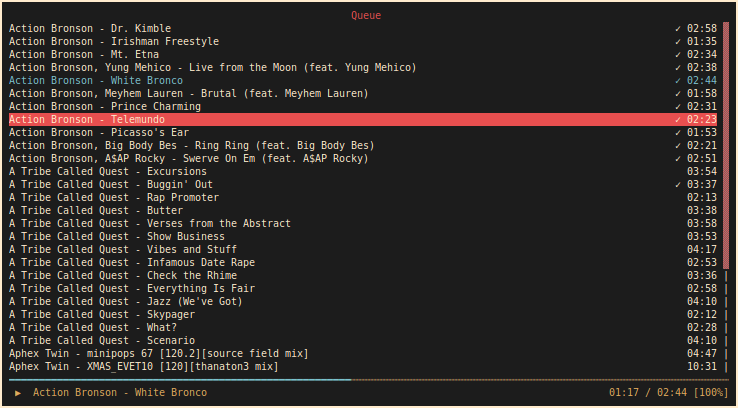
Task: Click the play indicator icon in status bar
Action: click(18, 392)
